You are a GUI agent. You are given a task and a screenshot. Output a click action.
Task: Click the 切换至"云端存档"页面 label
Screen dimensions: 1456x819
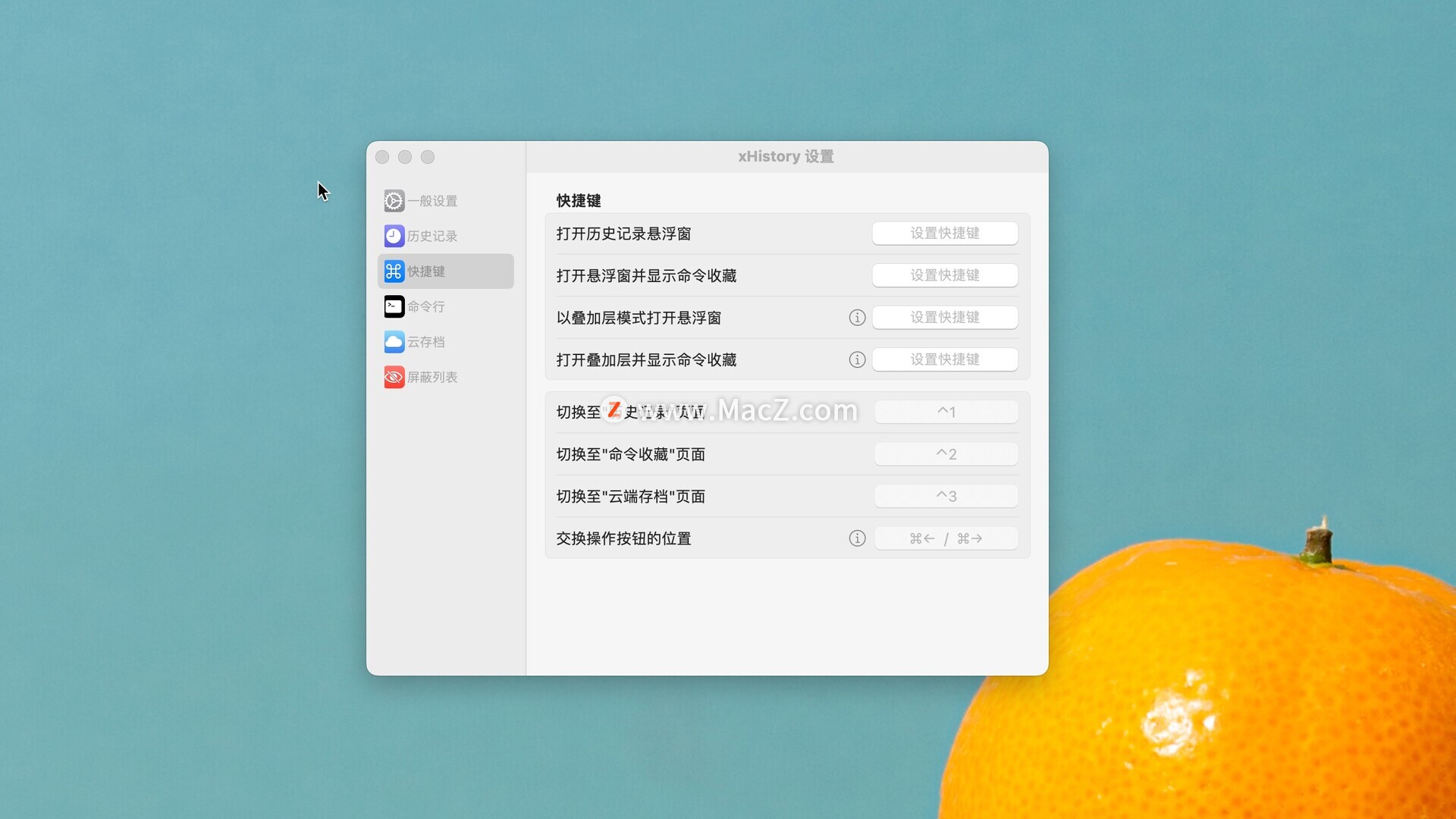(x=631, y=496)
